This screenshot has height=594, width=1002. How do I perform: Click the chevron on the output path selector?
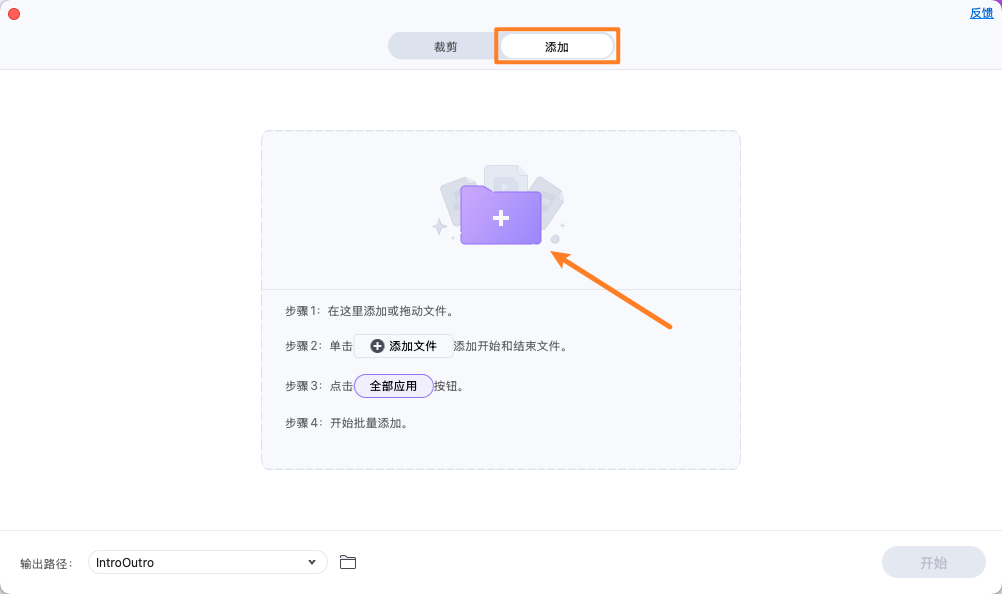click(312, 562)
